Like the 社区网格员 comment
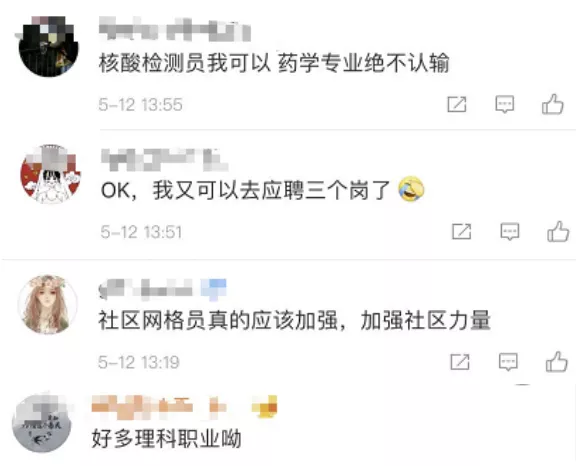This screenshot has width=576, height=466. pos(557,362)
